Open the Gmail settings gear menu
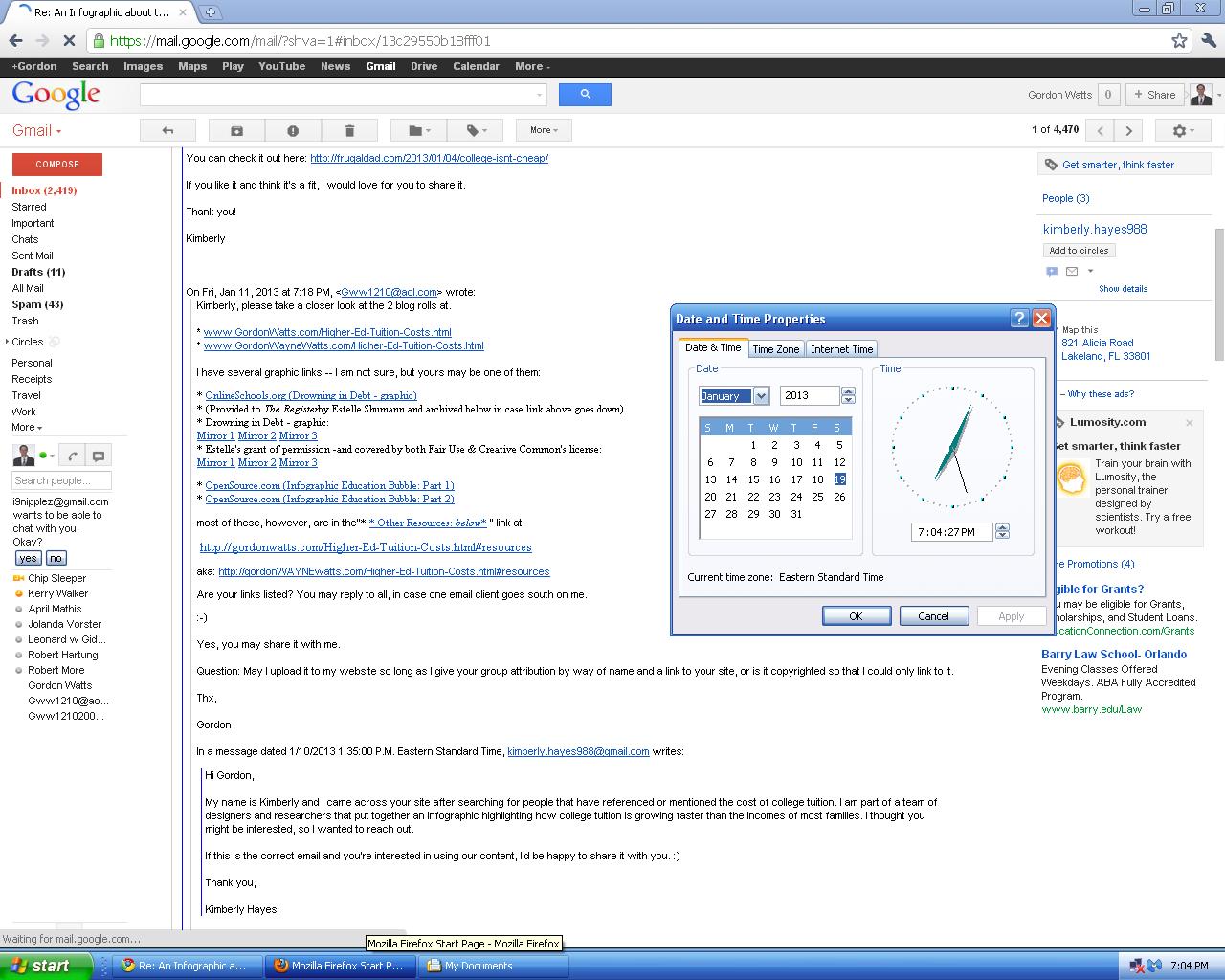This screenshot has height=980, width=1225. click(1184, 131)
